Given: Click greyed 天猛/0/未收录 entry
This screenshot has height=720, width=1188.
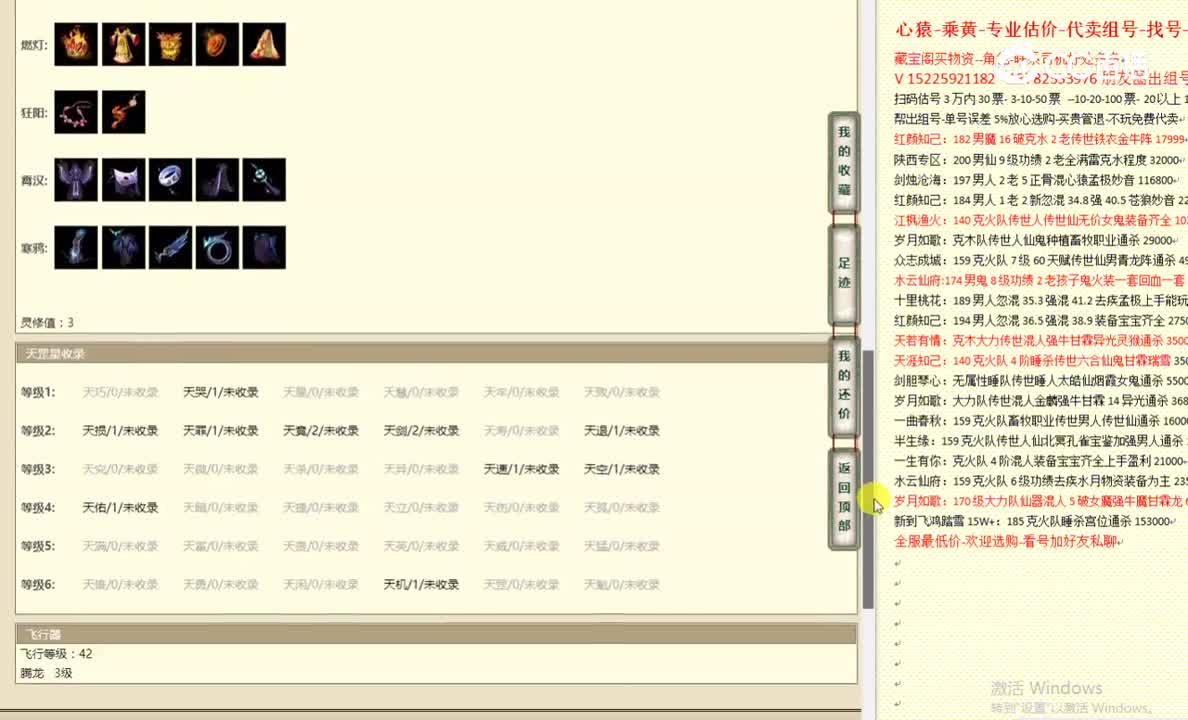Looking at the screenshot, I should (622, 546).
